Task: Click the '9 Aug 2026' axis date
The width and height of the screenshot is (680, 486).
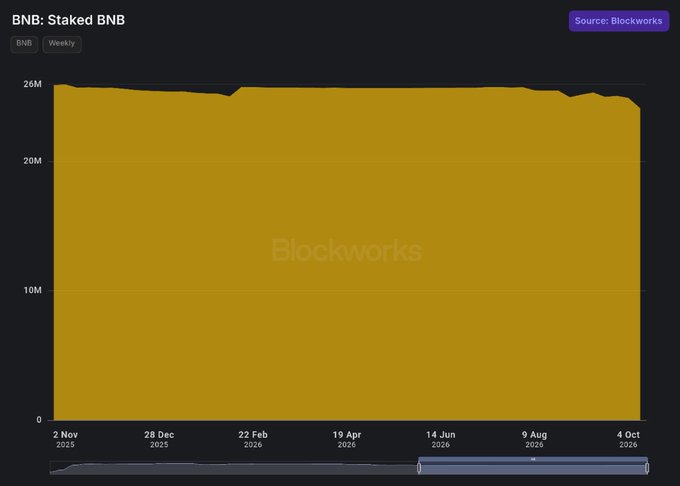Action: click(534, 439)
